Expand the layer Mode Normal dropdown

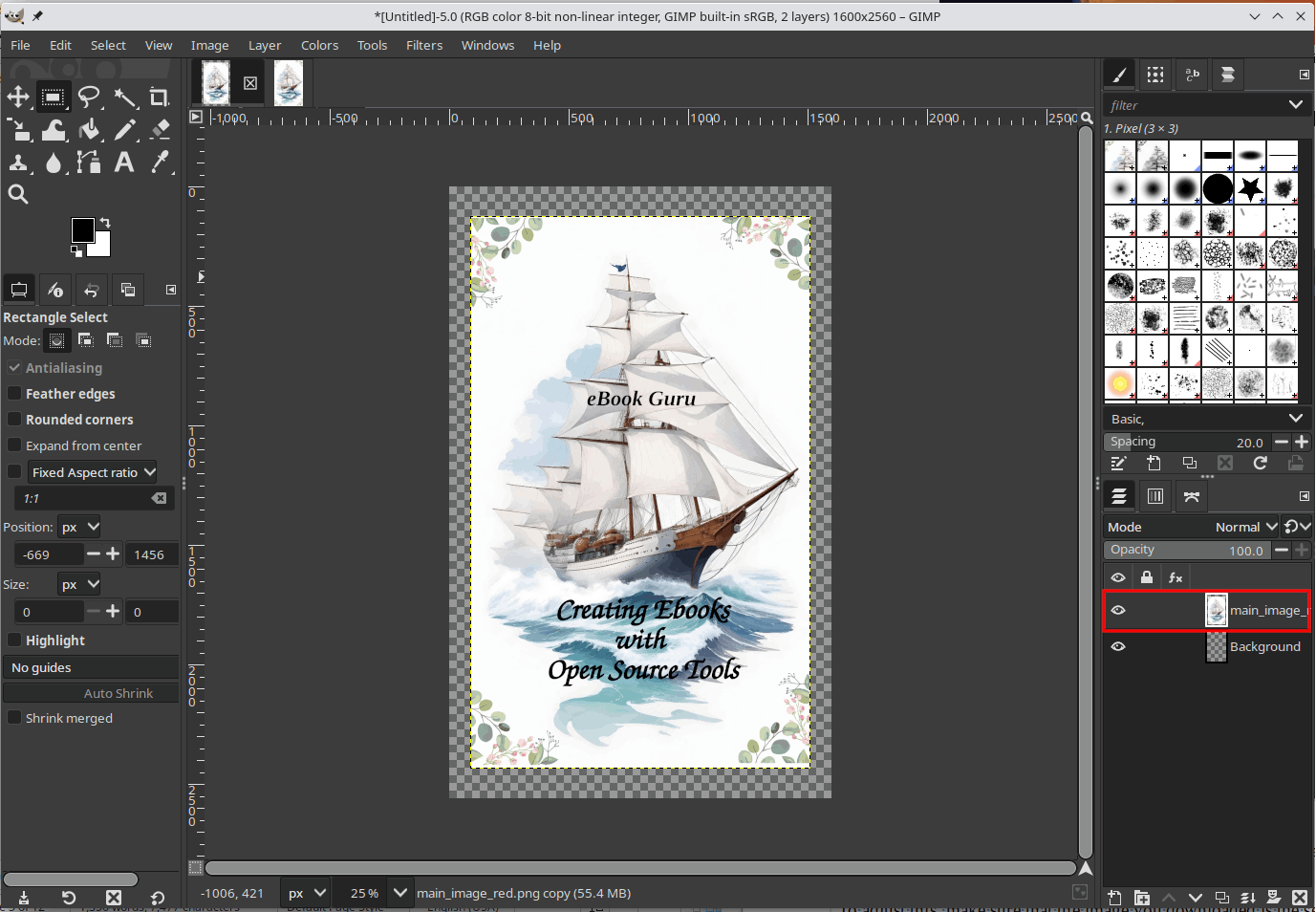coord(1246,527)
